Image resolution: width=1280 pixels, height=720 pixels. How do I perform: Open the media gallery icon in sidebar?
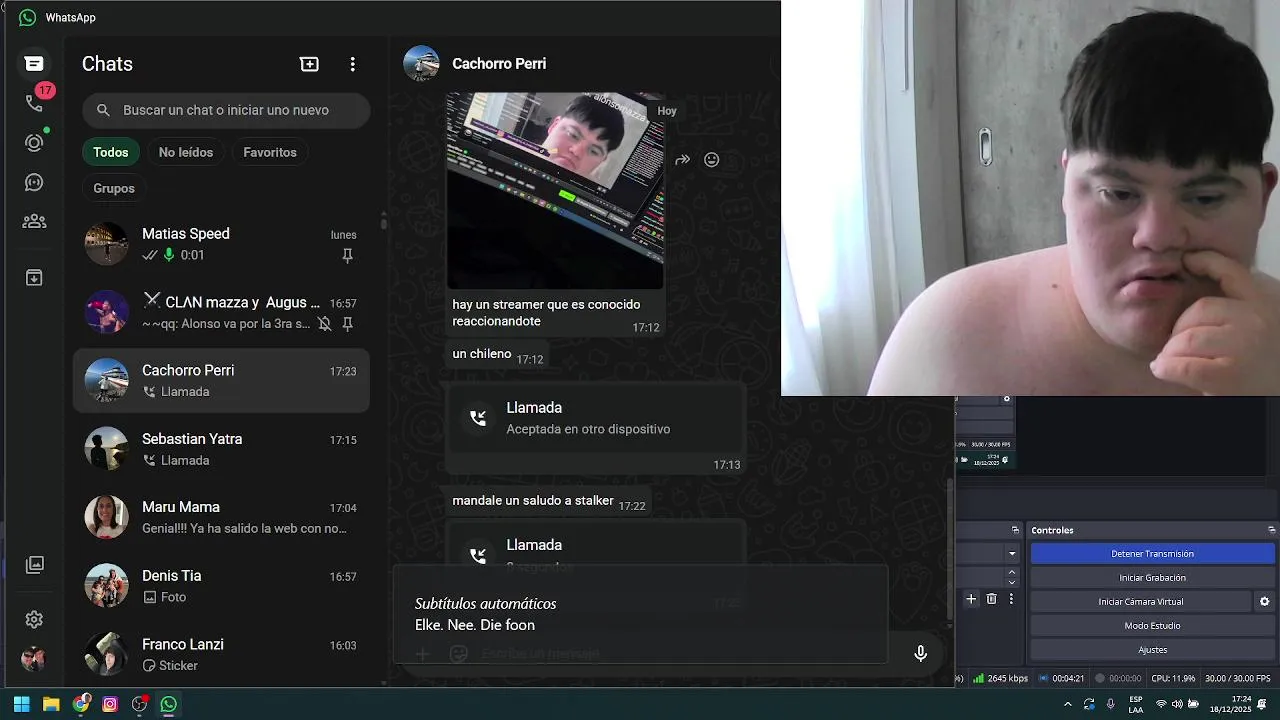[34, 565]
